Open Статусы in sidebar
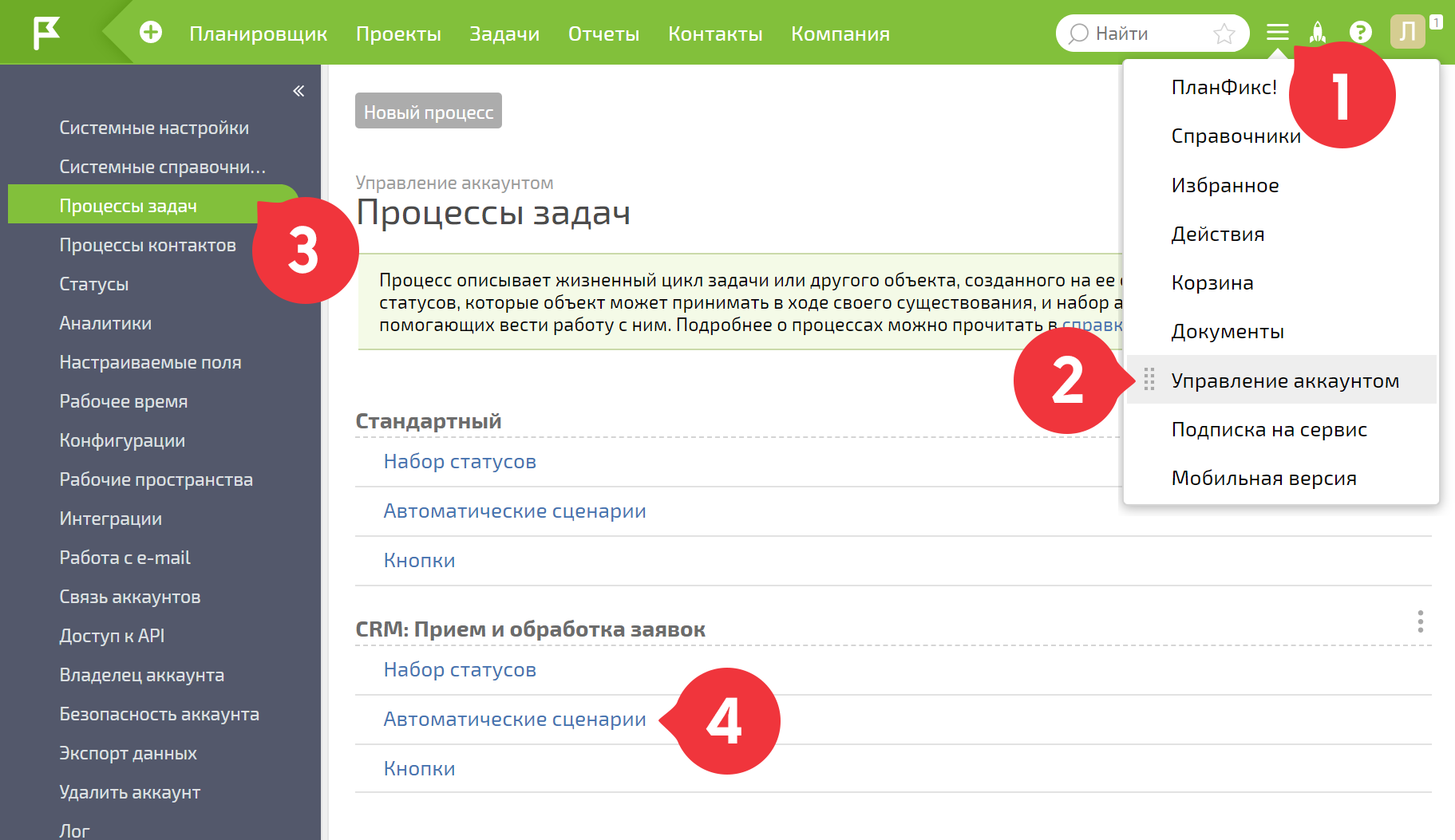 pos(94,284)
